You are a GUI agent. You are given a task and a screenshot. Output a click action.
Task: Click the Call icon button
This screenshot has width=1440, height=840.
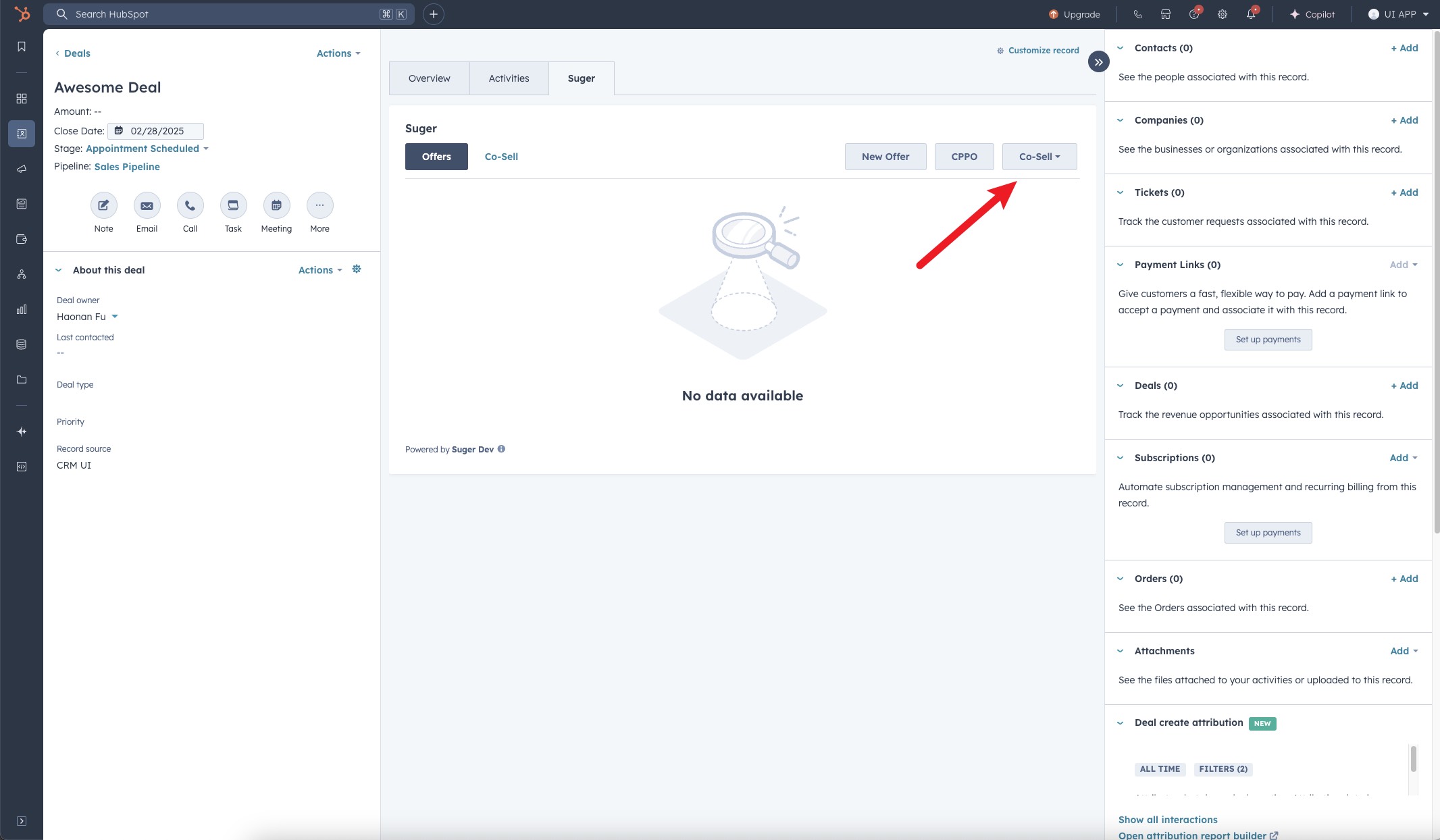pyautogui.click(x=190, y=205)
